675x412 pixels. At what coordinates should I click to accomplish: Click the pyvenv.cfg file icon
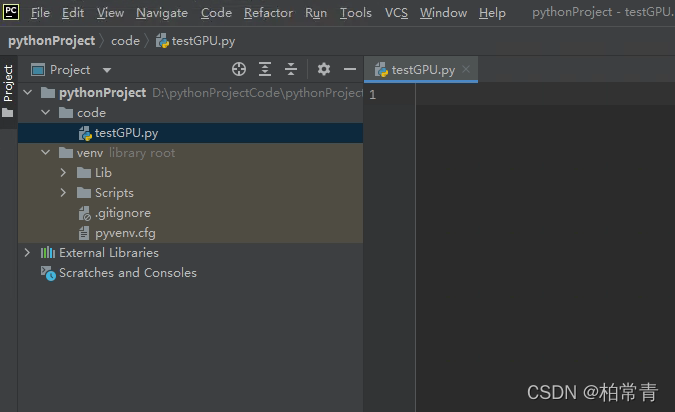coord(84,233)
